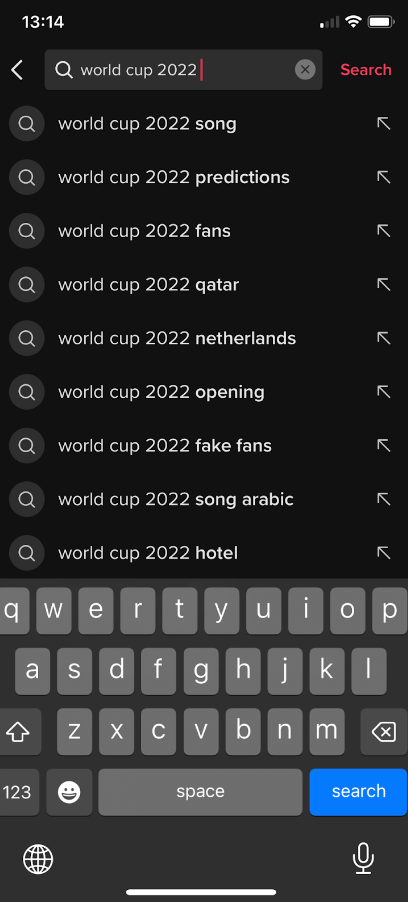Tap the back arrow icon
Screen dimensions: 408x902
[x=17, y=70]
